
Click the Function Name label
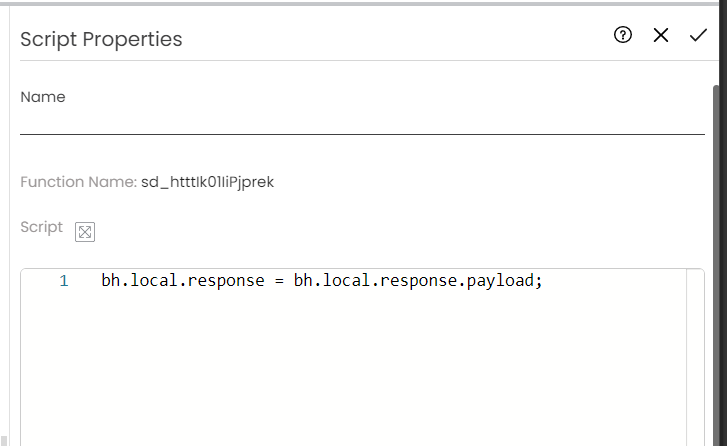coord(78,182)
